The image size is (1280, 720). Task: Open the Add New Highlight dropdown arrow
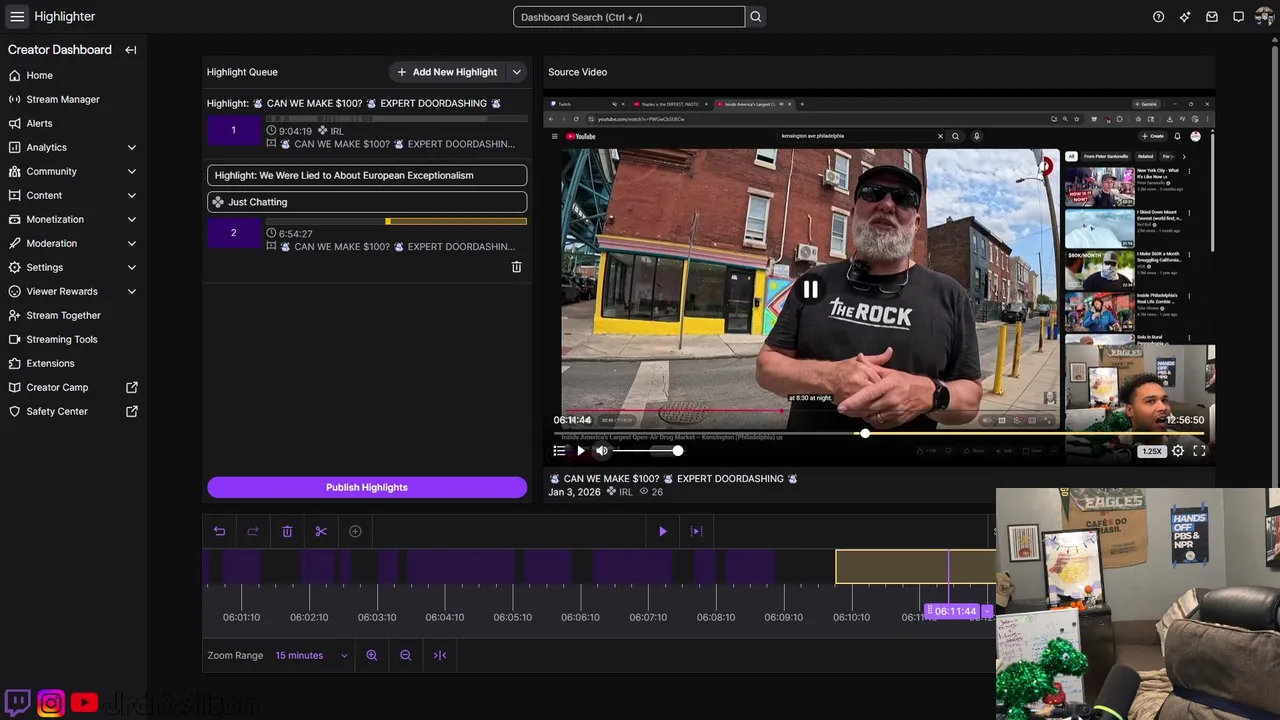[517, 72]
